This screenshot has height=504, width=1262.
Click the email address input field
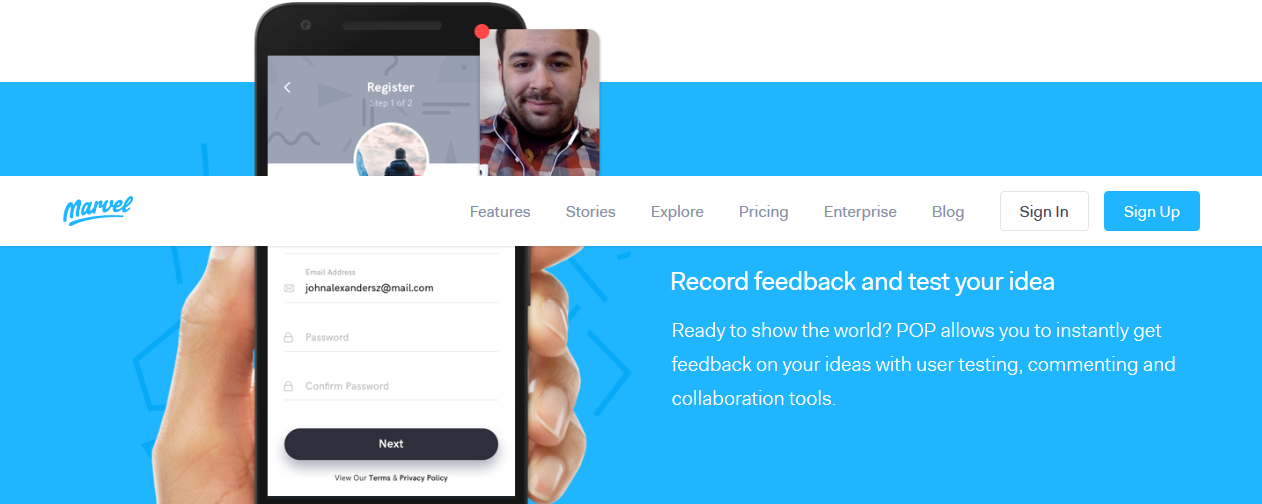click(x=391, y=283)
